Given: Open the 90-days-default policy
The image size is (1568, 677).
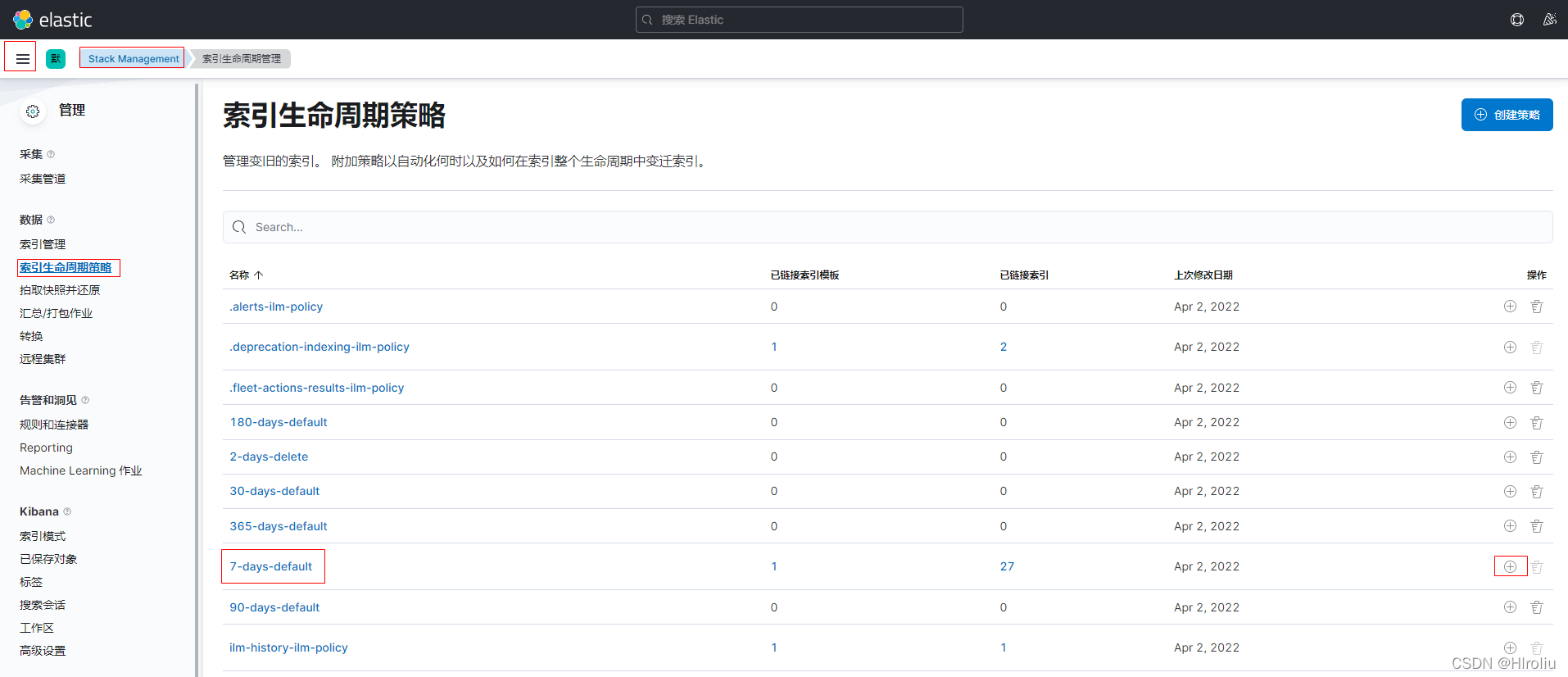Looking at the screenshot, I should (274, 607).
